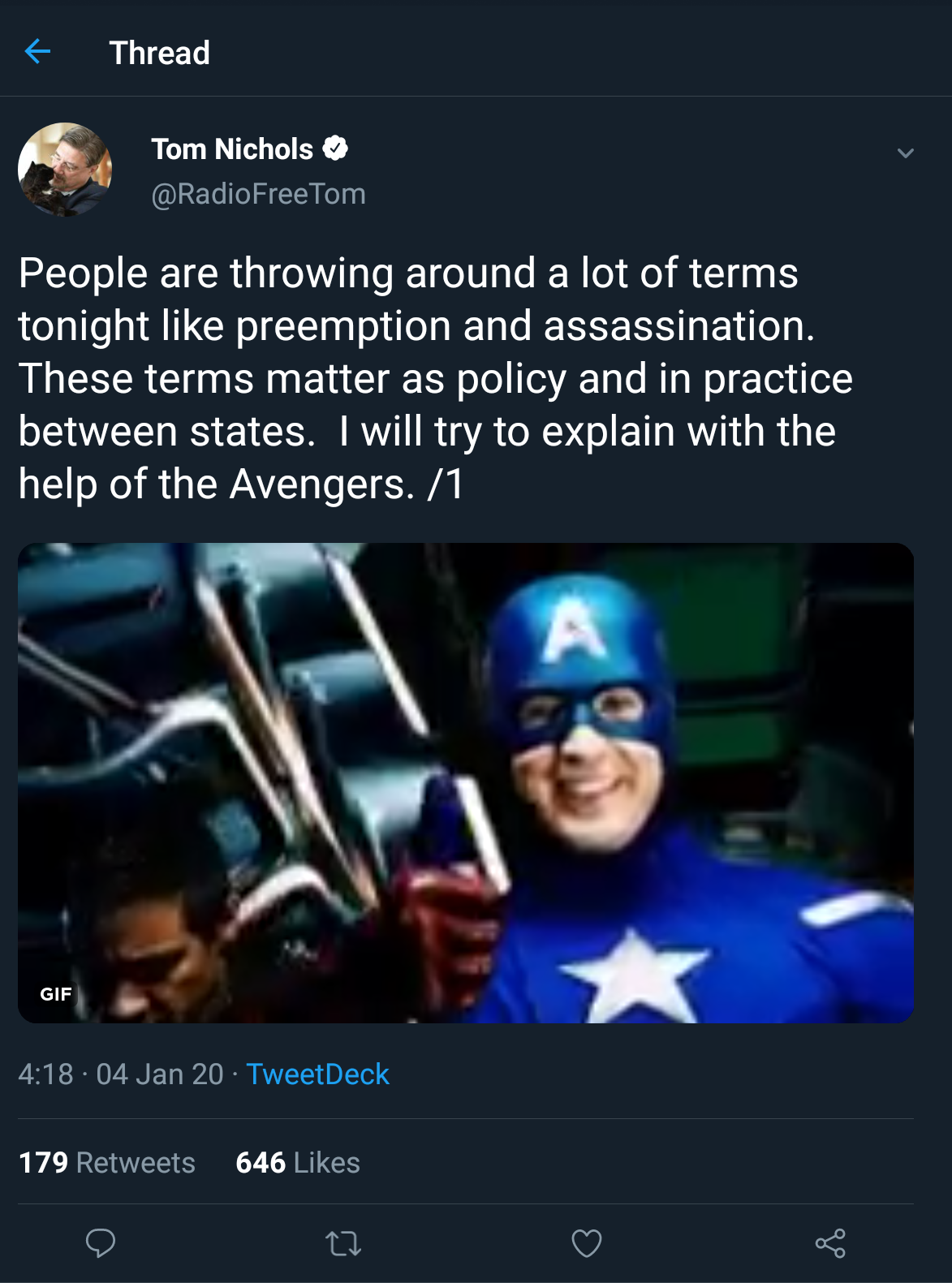Share the tweet with the share icon
The height and width of the screenshot is (1283, 952).
pos(829,1243)
